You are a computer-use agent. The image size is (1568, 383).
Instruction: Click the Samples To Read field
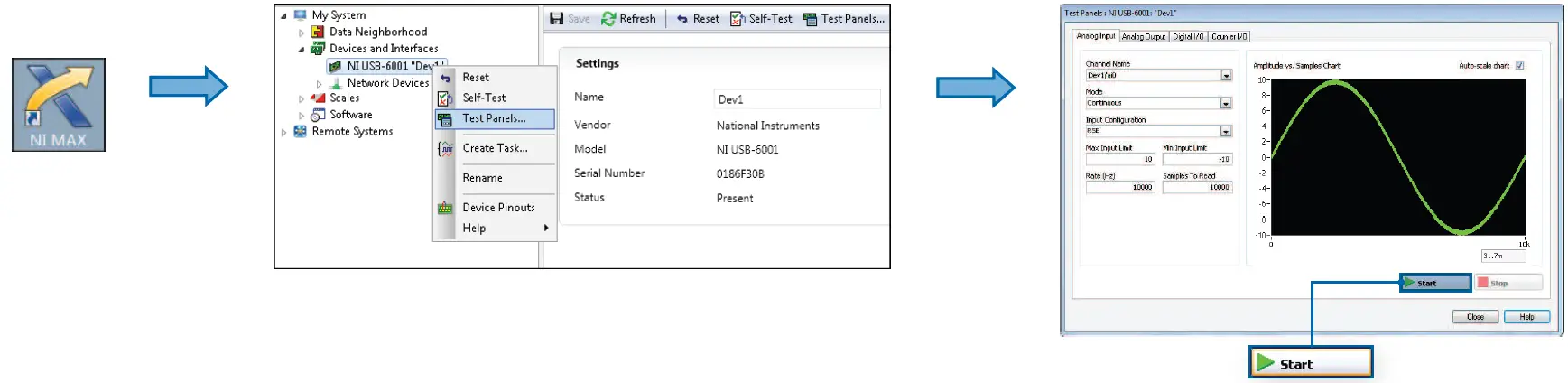(x=1197, y=188)
